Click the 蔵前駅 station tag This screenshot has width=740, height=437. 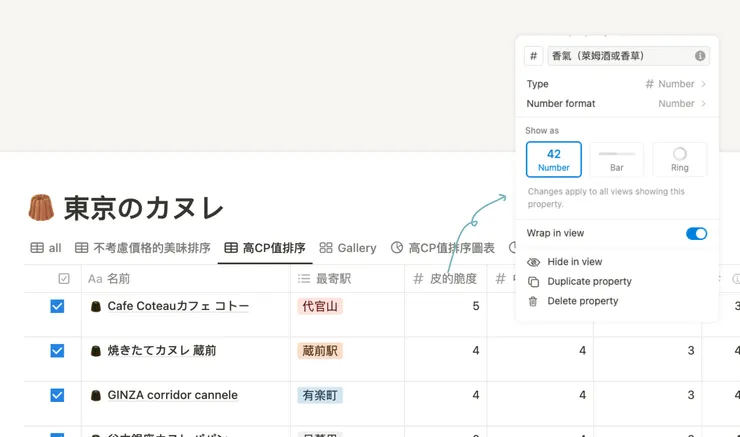(x=320, y=351)
